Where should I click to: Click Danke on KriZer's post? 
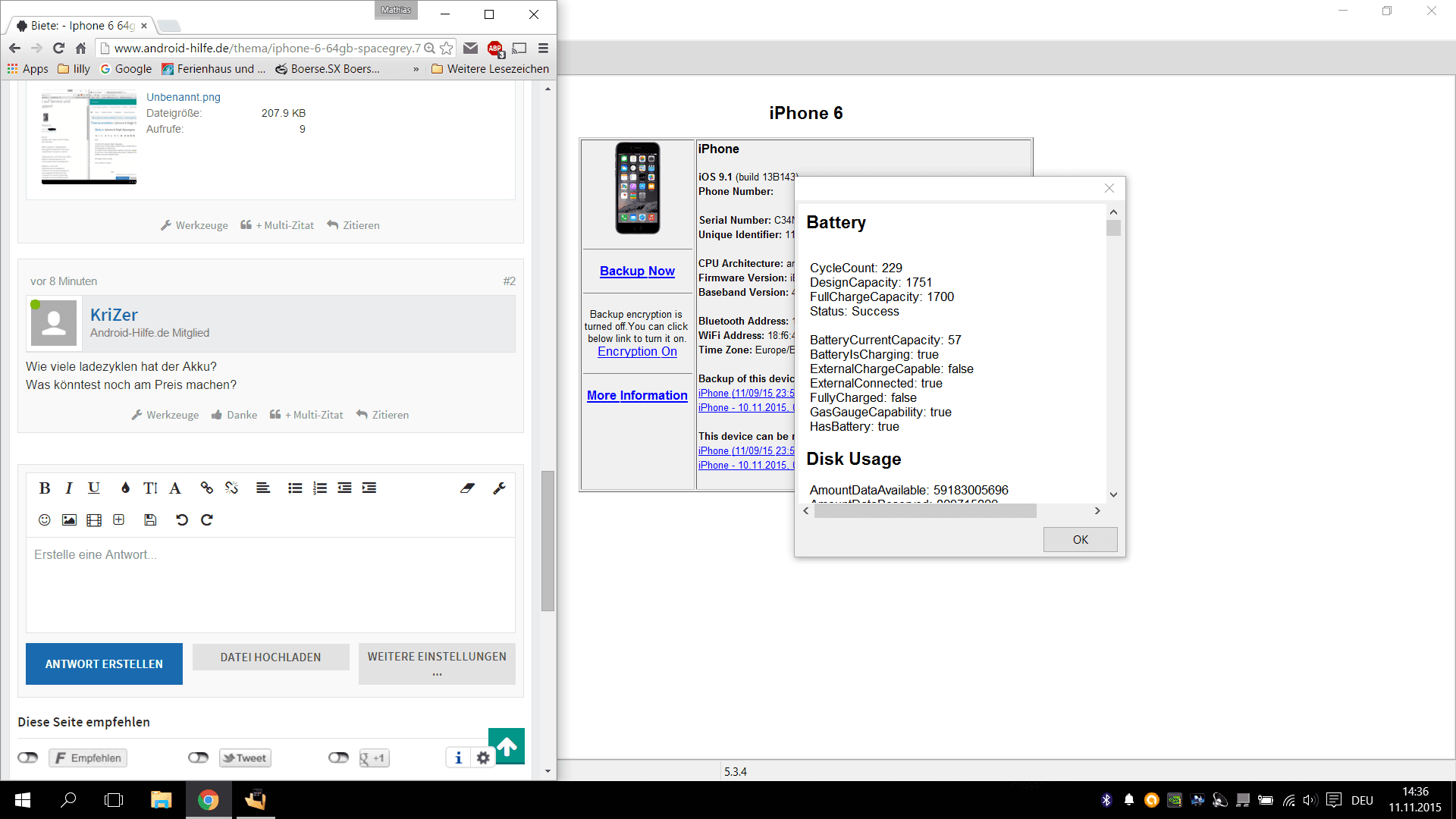pyautogui.click(x=234, y=415)
